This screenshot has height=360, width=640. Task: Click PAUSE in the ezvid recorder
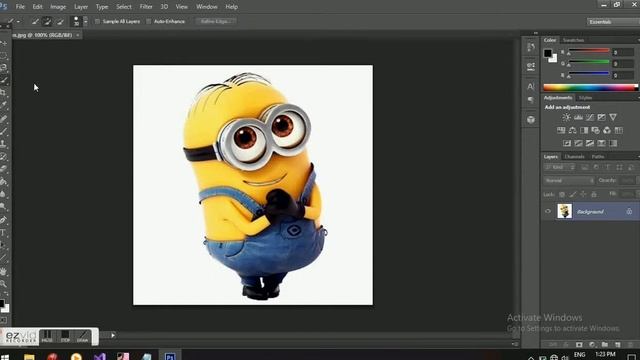tap(47, 337)
